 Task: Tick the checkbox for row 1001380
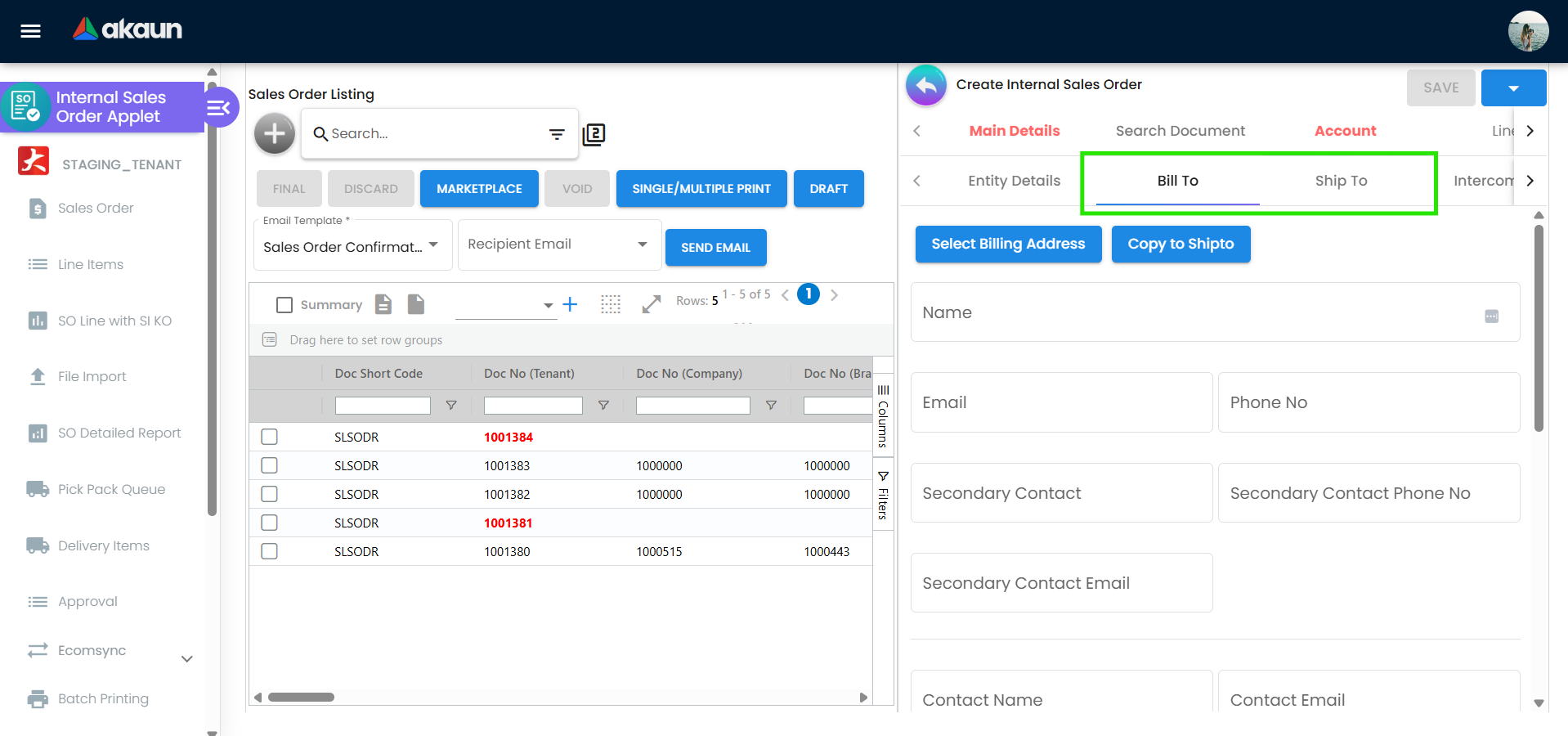tap(269, 551)
